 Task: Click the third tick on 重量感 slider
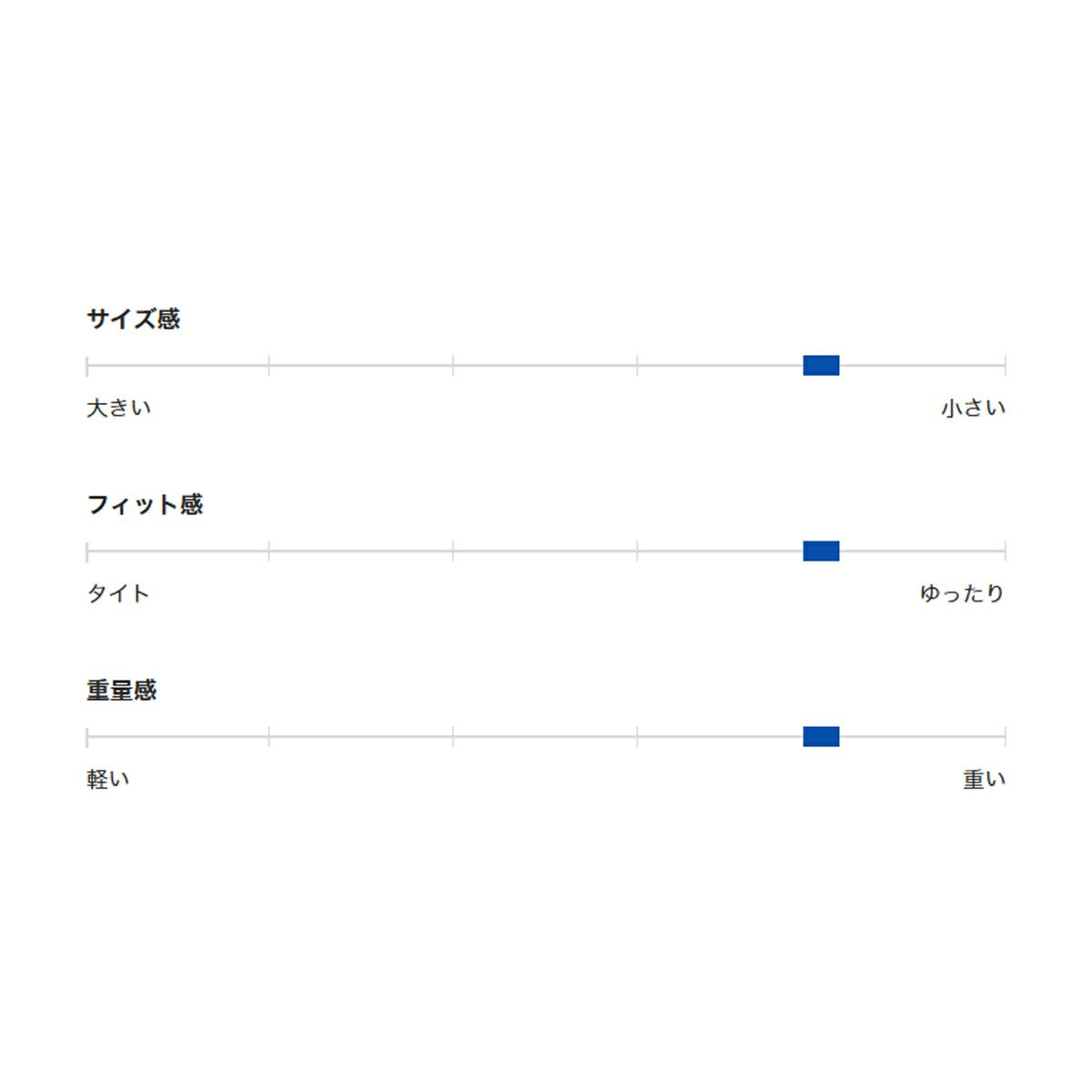453,737
